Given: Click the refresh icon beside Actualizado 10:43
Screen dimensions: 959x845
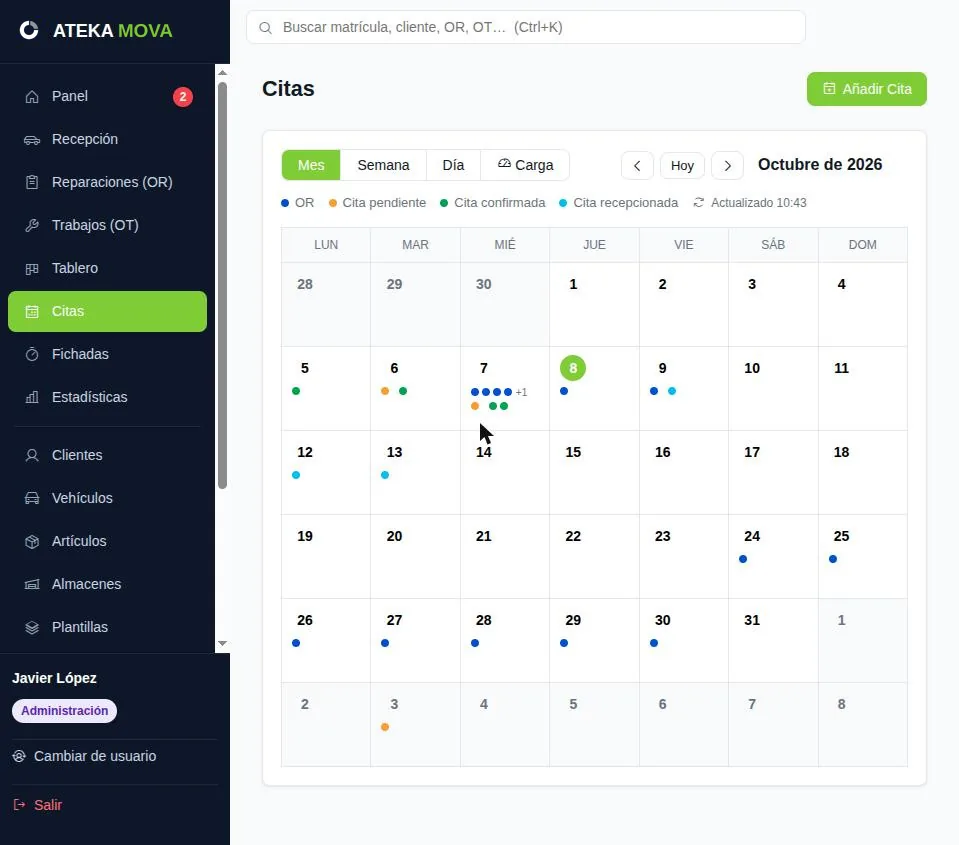Looking at the screenshot, I should (x=698, y=202).
